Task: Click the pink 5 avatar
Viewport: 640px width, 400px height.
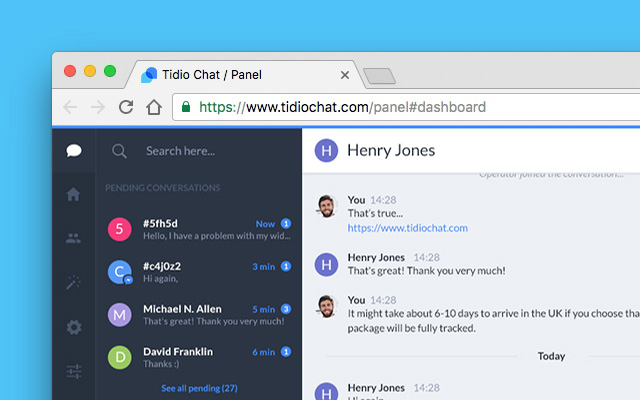Action: tap(120, 229)
